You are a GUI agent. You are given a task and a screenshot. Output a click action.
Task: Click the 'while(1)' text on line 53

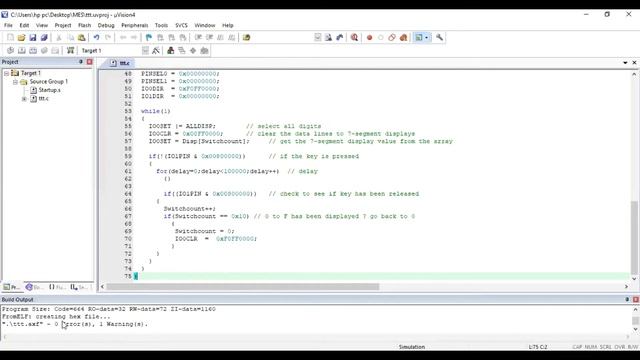(156, 111)
